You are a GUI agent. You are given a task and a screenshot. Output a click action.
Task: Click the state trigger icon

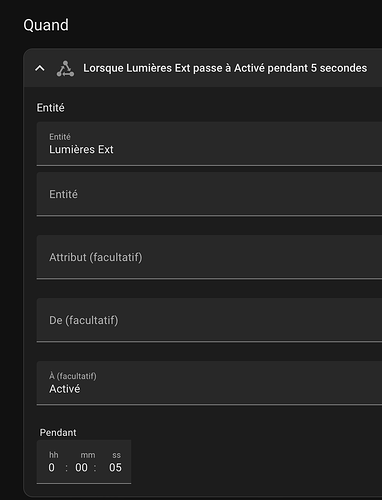coord(65,69)
